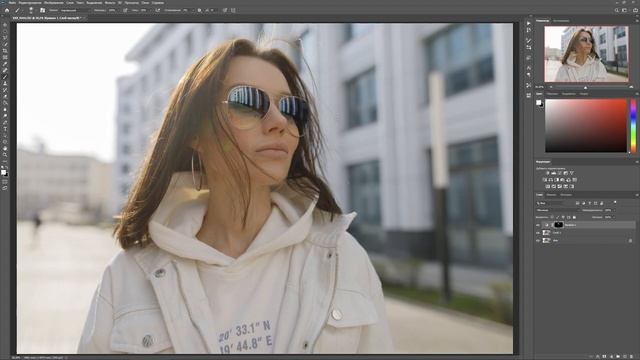Image resolution: width=640 pixels, height=360 pixels.
Task: Add an Invert adjustment
Action: (x=548, y=187)
